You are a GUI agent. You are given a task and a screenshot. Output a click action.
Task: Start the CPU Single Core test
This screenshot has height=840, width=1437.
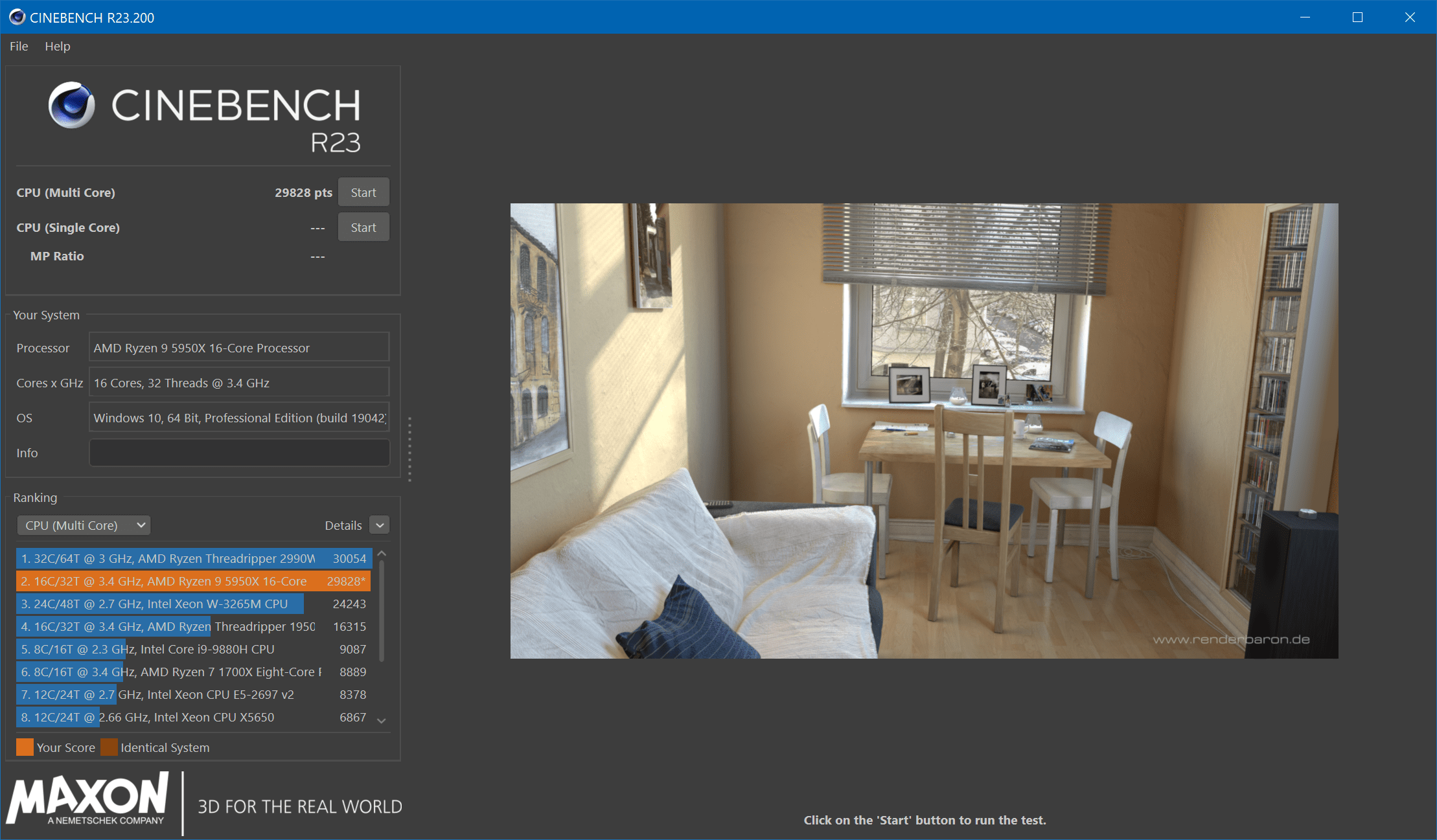point(363,227)
